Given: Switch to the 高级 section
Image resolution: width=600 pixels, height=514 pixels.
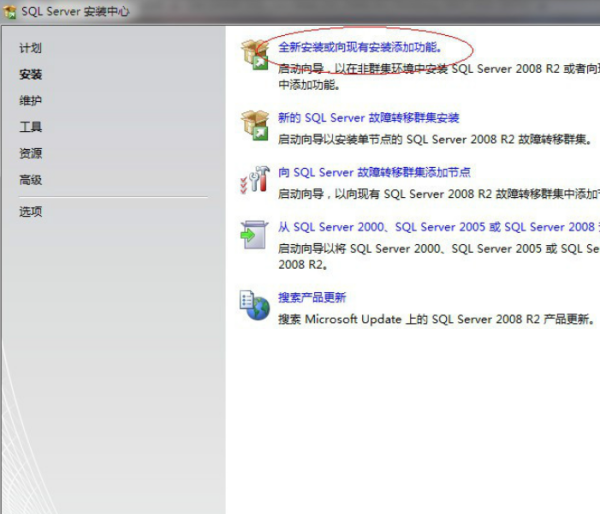Looking at the screenshot, I should tap(31, 179).
